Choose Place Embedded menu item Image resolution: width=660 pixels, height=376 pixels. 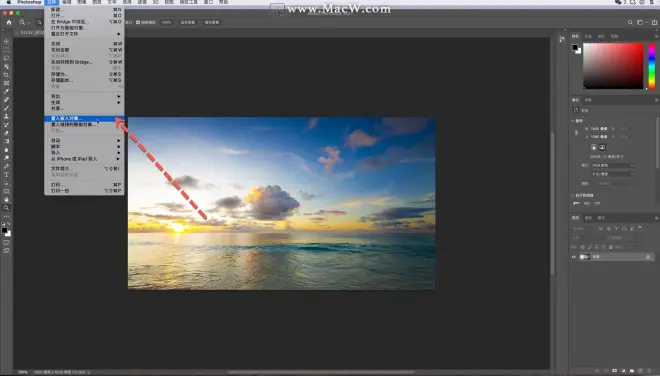[x=84, y=119]
